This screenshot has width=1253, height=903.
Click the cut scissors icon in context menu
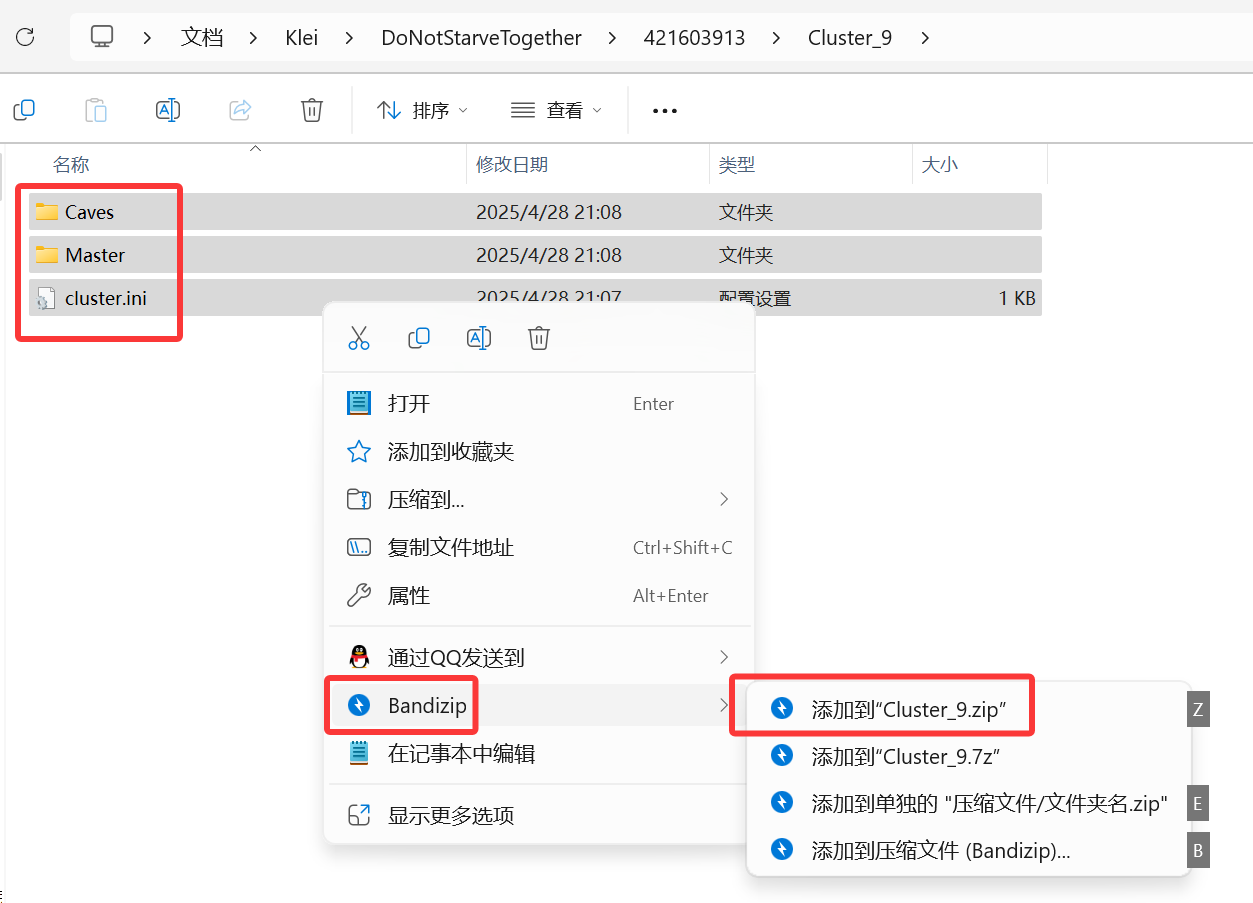click(x=359, y=339)
